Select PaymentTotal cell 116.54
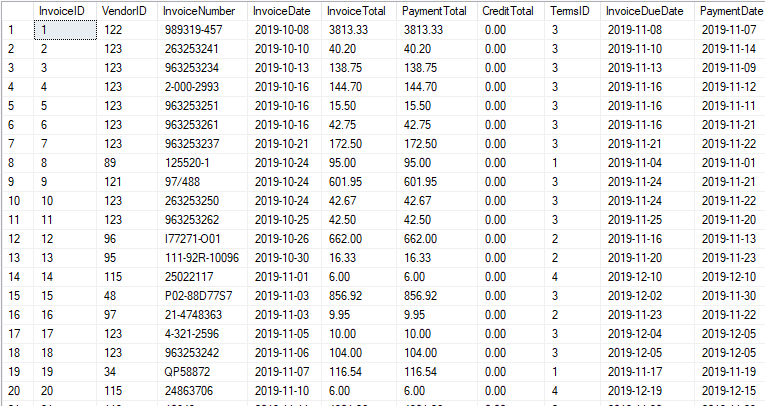Image resolution: width=765 pixels, height=406 pixels. click(x=437, y=372)
